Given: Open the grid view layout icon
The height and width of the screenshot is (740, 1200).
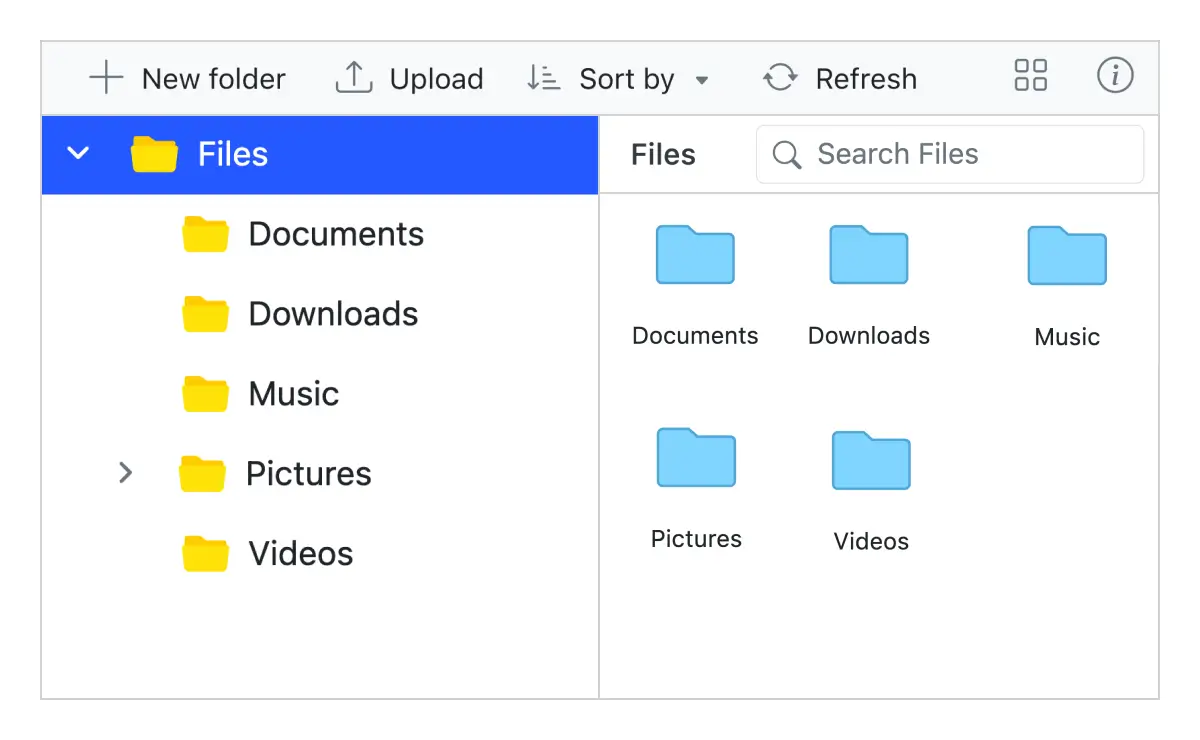Looking at the screenshot, I should click(1030, 76).
